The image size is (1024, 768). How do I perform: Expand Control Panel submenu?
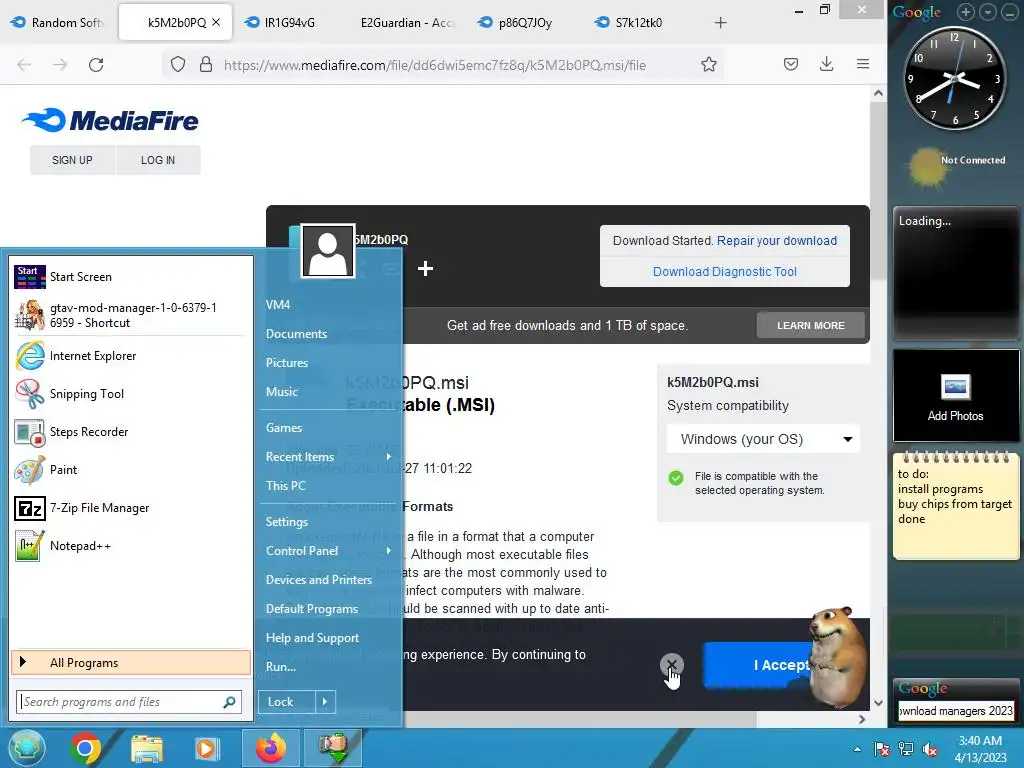330,551
